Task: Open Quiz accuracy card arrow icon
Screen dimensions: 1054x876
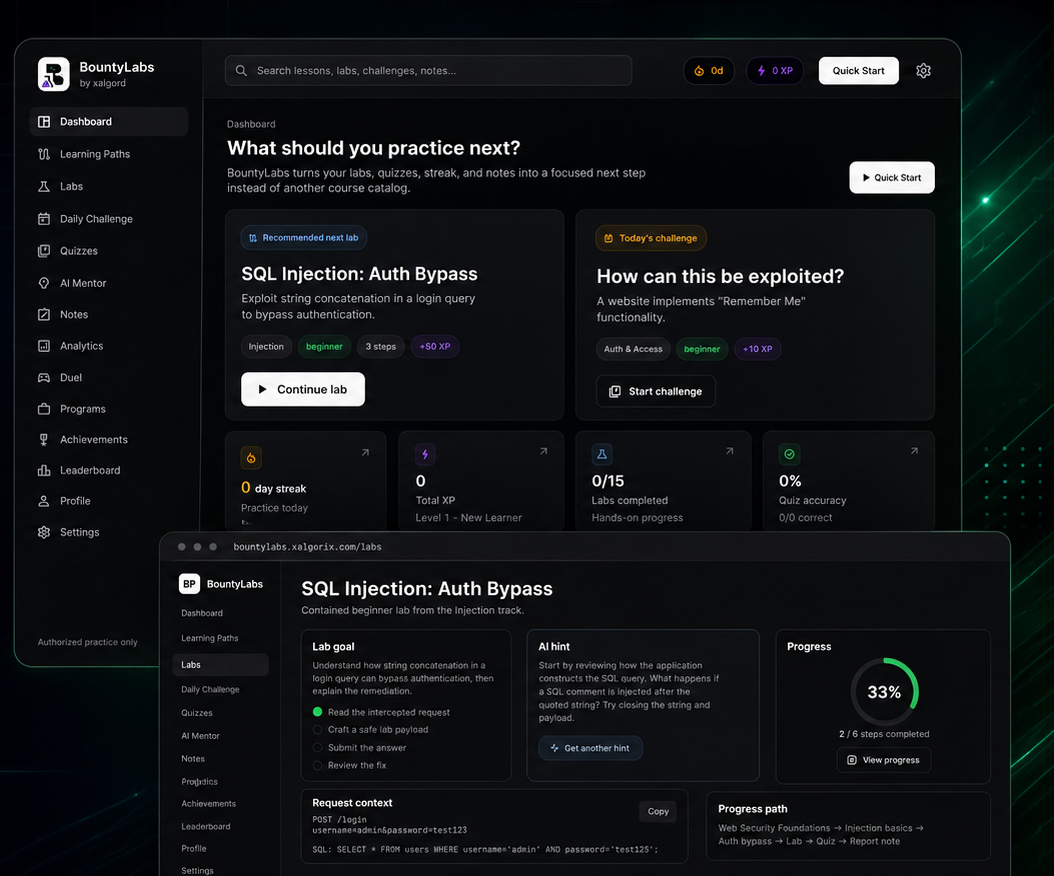Action: 914,451
